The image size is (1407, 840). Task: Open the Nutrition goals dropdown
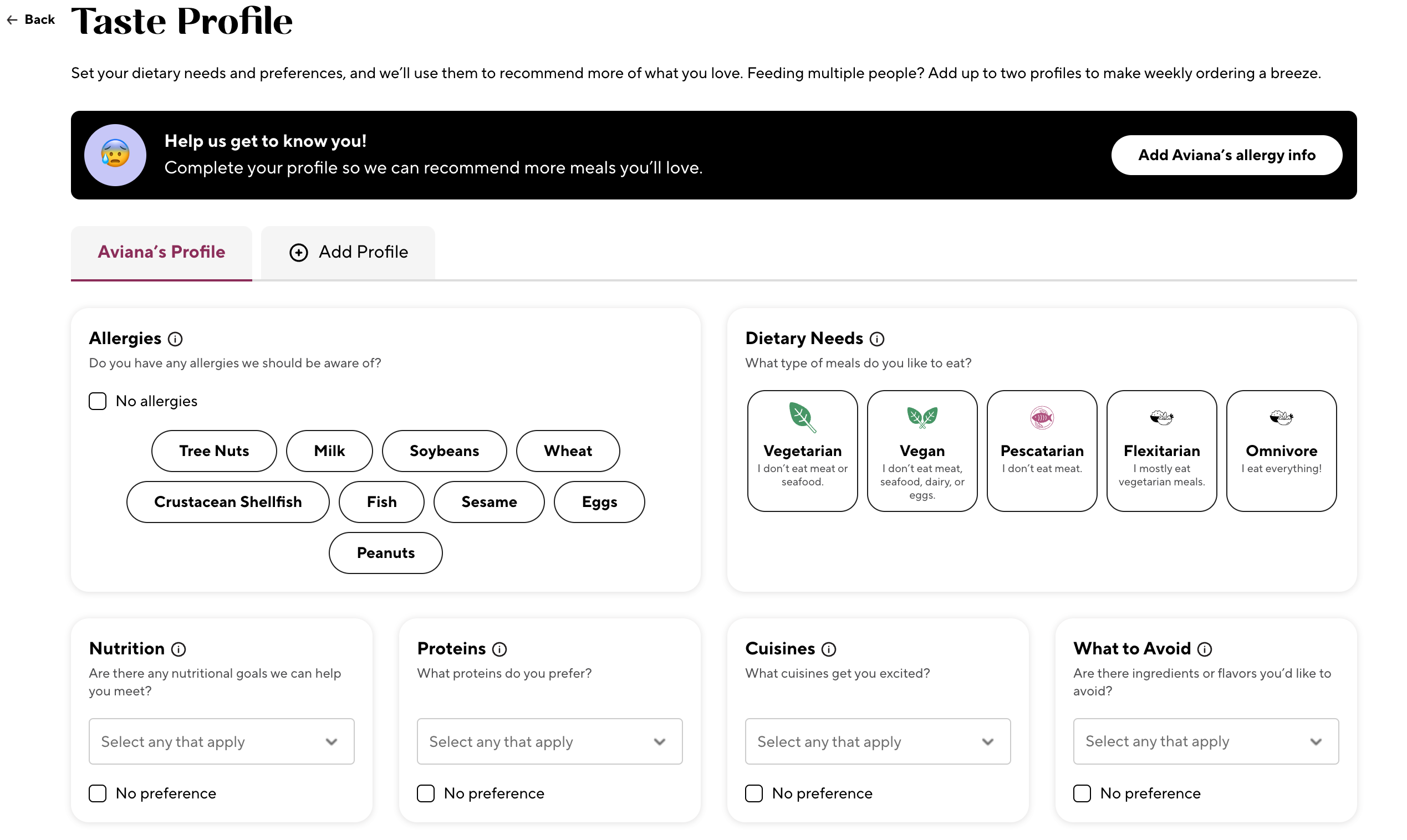click(x=221, y=741)
